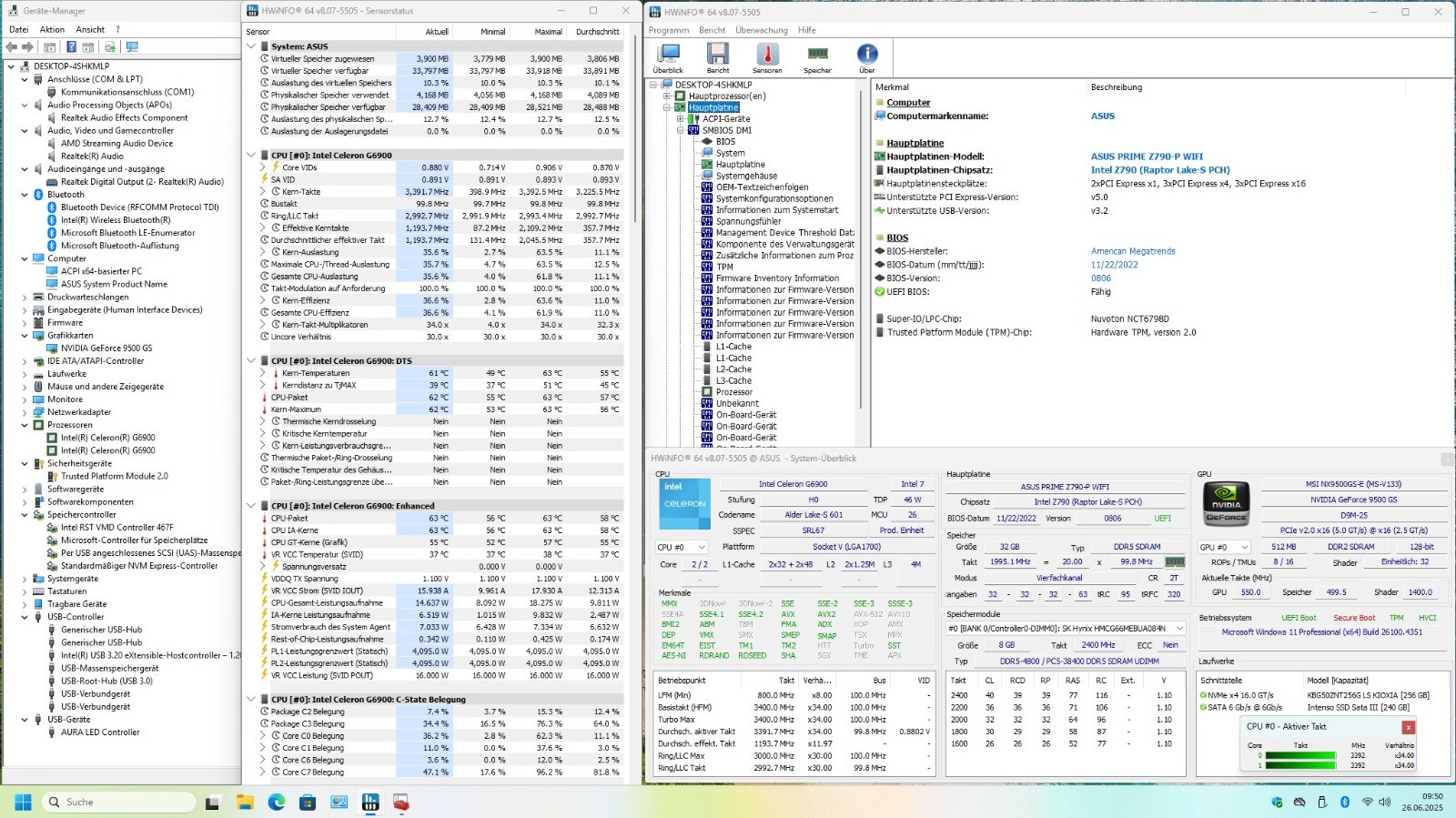Click the Core 1 green clock bar
The width and height of the screenshot is (1456, 818).
(1301, 765)
